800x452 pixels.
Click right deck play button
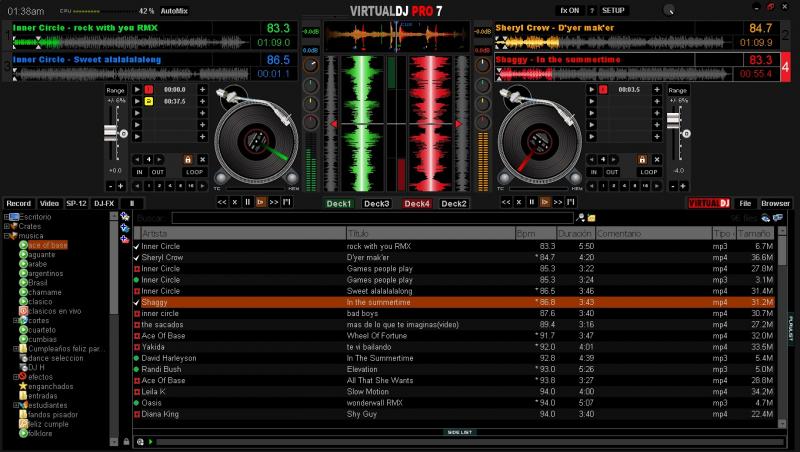click(544, 202)
